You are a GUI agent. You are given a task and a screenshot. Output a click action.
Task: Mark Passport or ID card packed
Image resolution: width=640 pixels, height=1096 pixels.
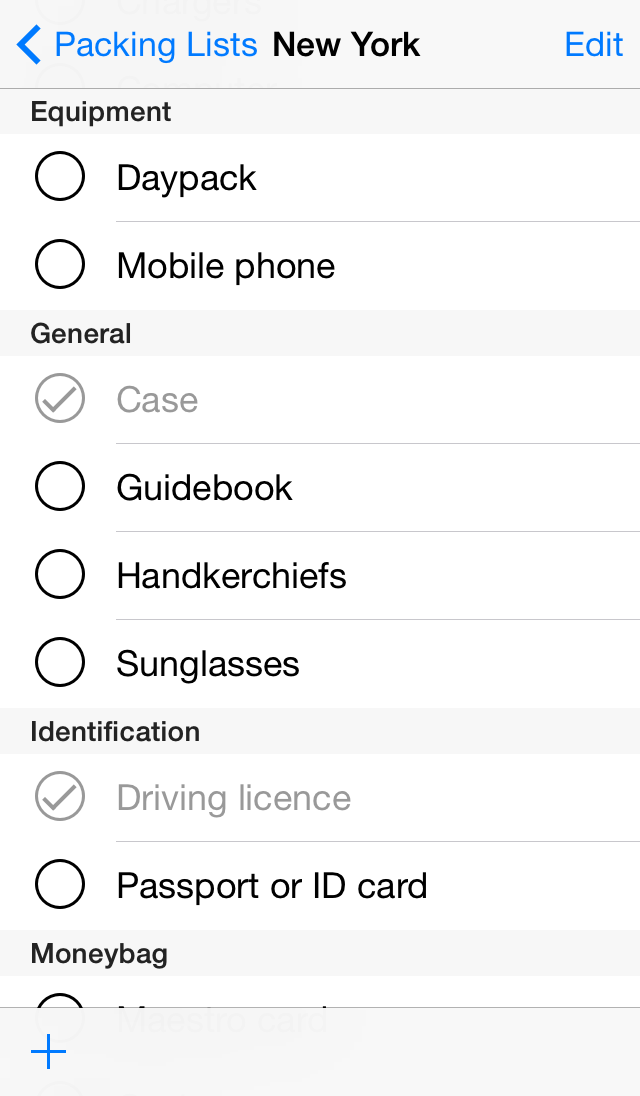coord(60,886)
